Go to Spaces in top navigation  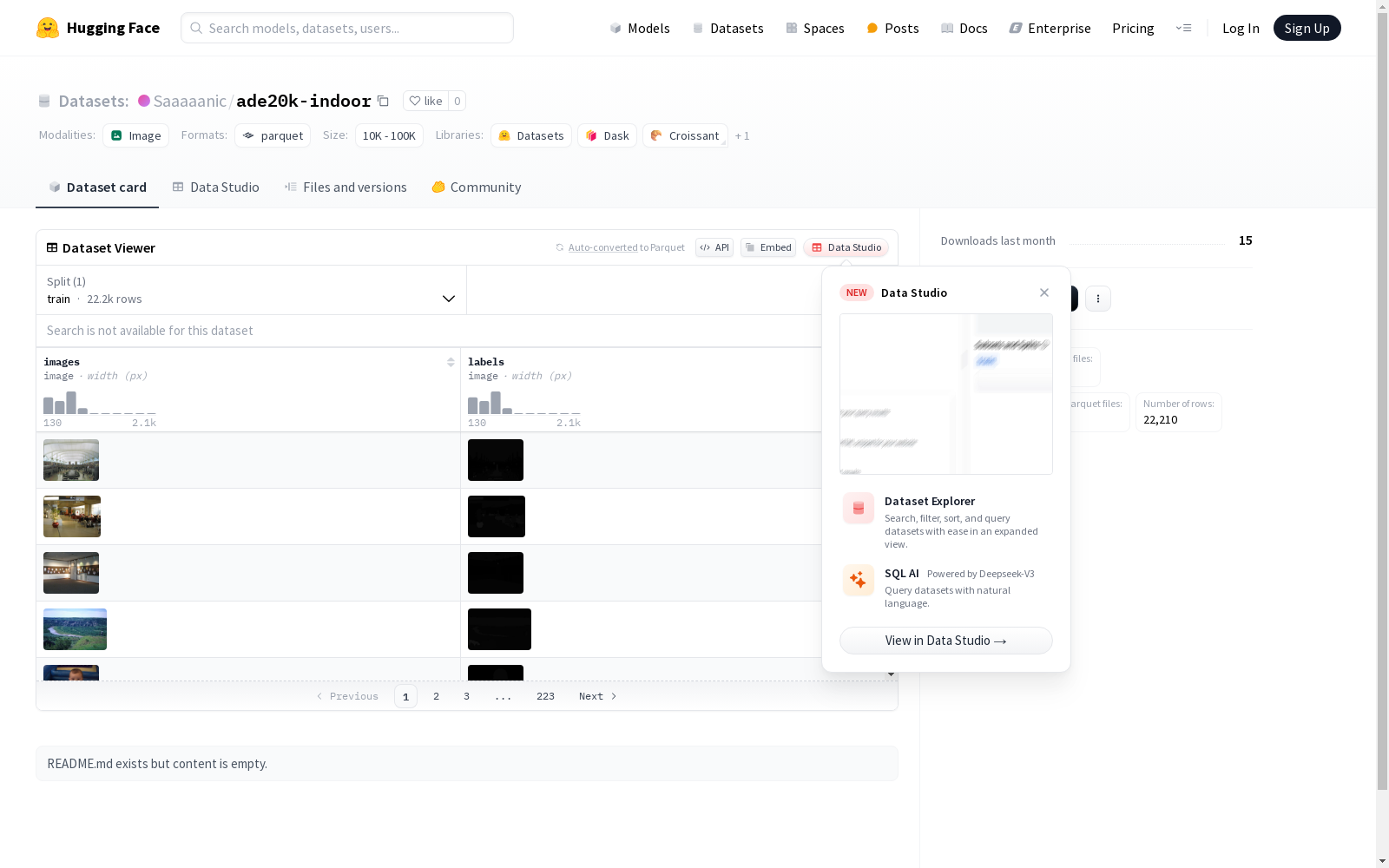point(815,28)
